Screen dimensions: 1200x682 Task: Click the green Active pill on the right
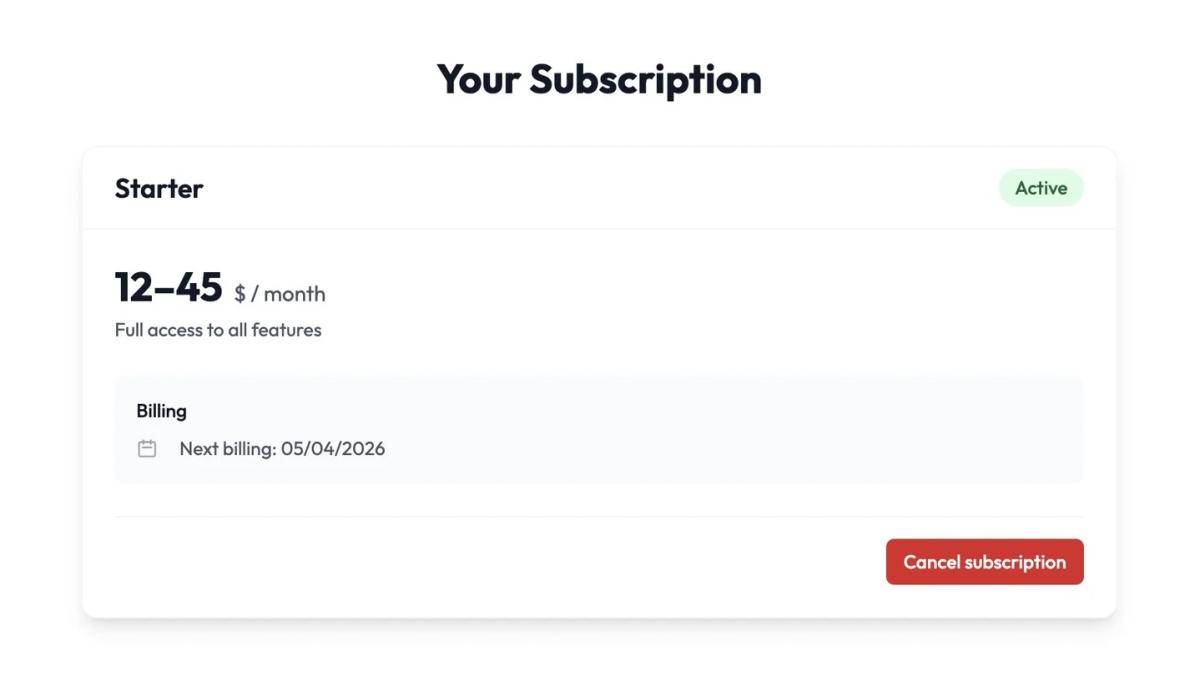(1041, 187)
